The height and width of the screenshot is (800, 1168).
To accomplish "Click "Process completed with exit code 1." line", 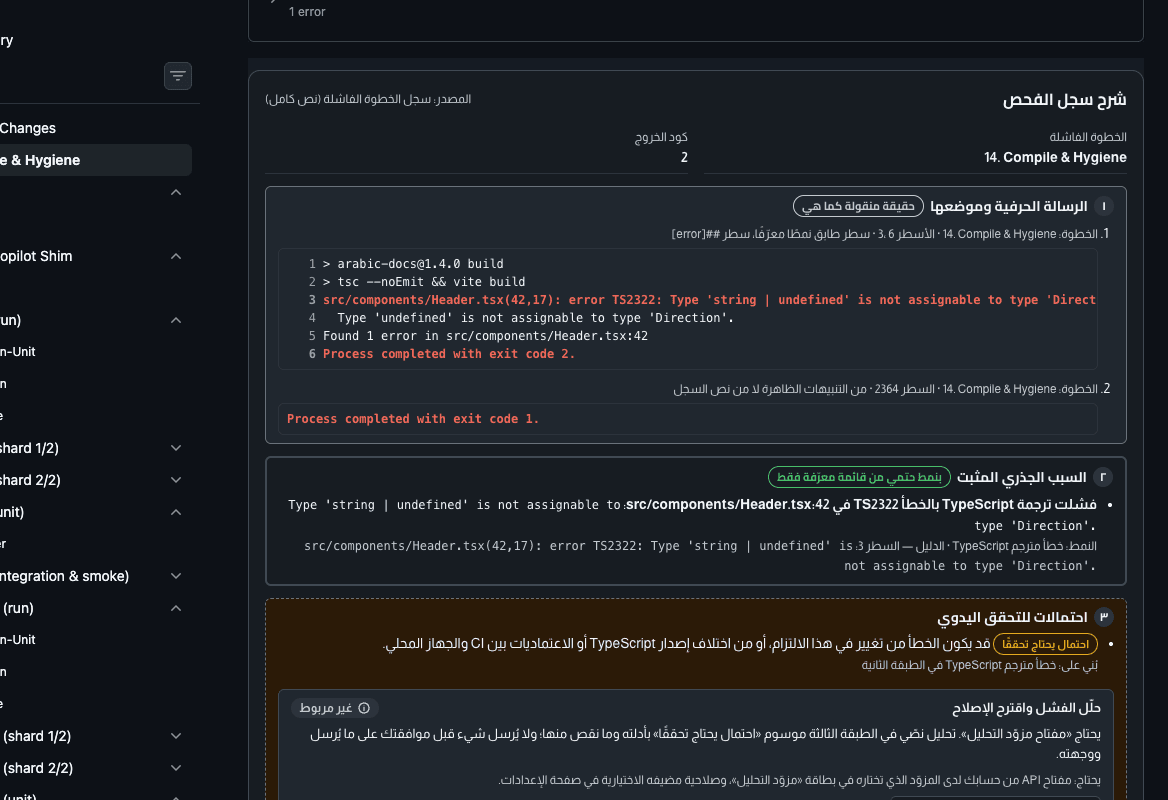I will (x=413, y=419).
